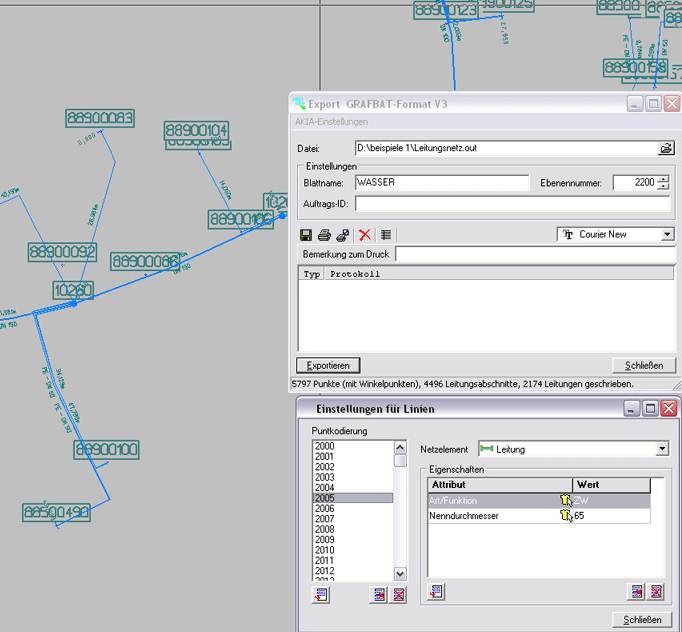Screen dimensions: 682x632
Task: Click the Exportieren button
Action: click(x=328, y=365)
